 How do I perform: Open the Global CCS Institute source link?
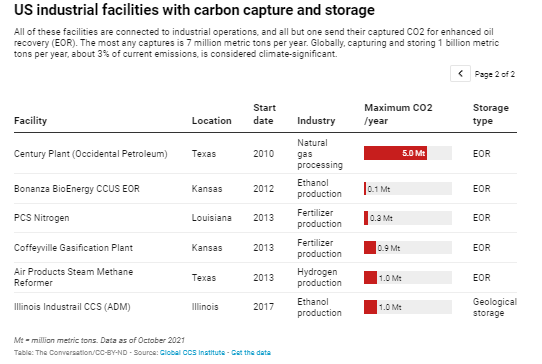(x=192, y=353)
